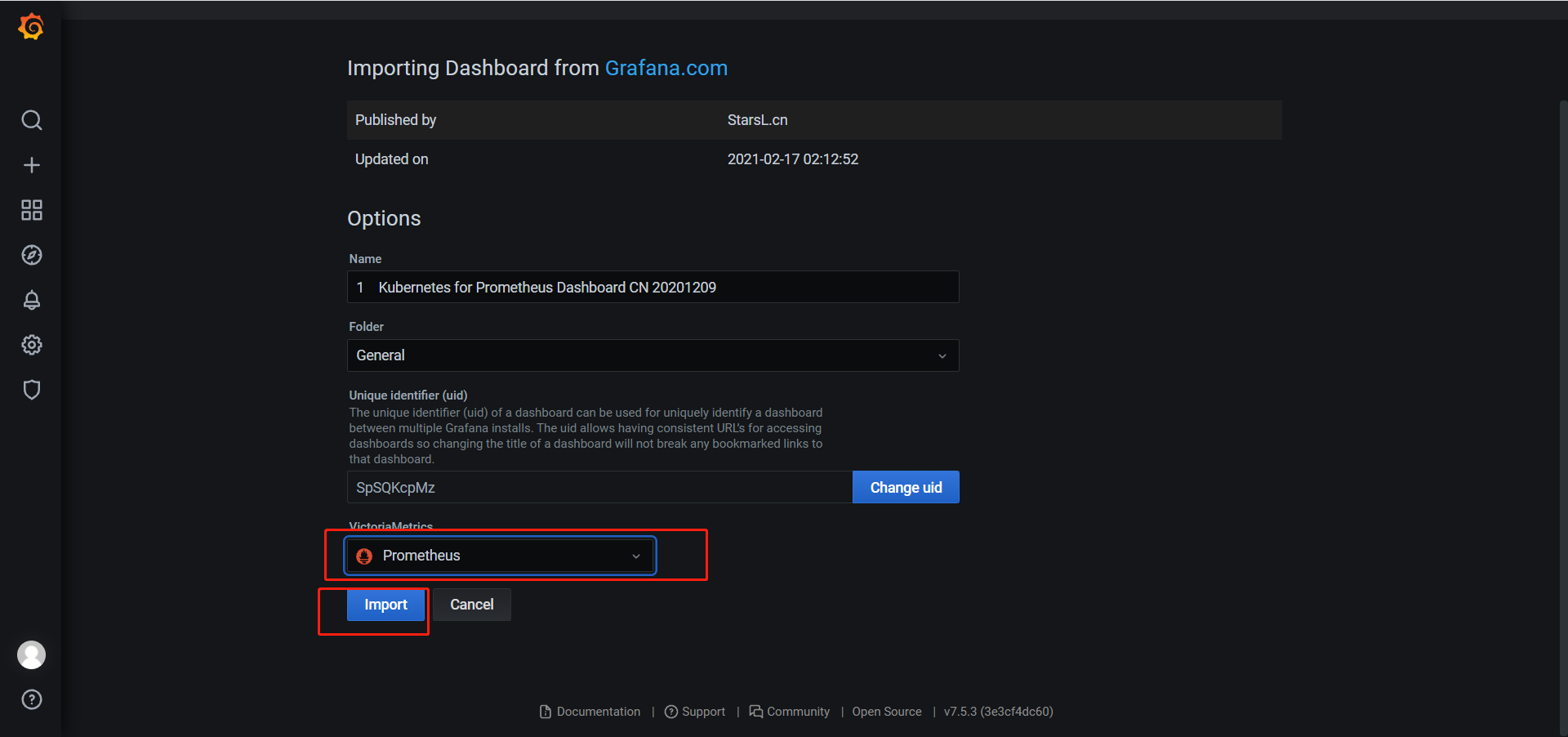Click the date 2021-02-17 02:12:52
The height and width of the screenshot is (737, 1568).
pyautogui.click(x=793, y=159)
